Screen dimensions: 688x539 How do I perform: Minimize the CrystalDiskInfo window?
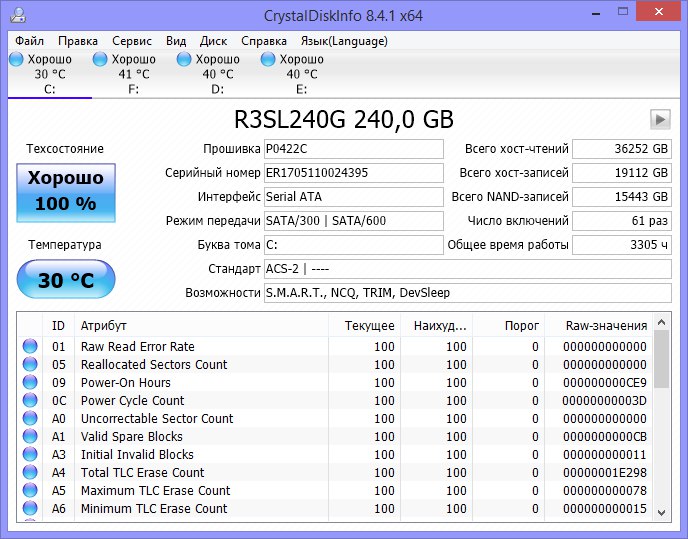coord(596,14)
